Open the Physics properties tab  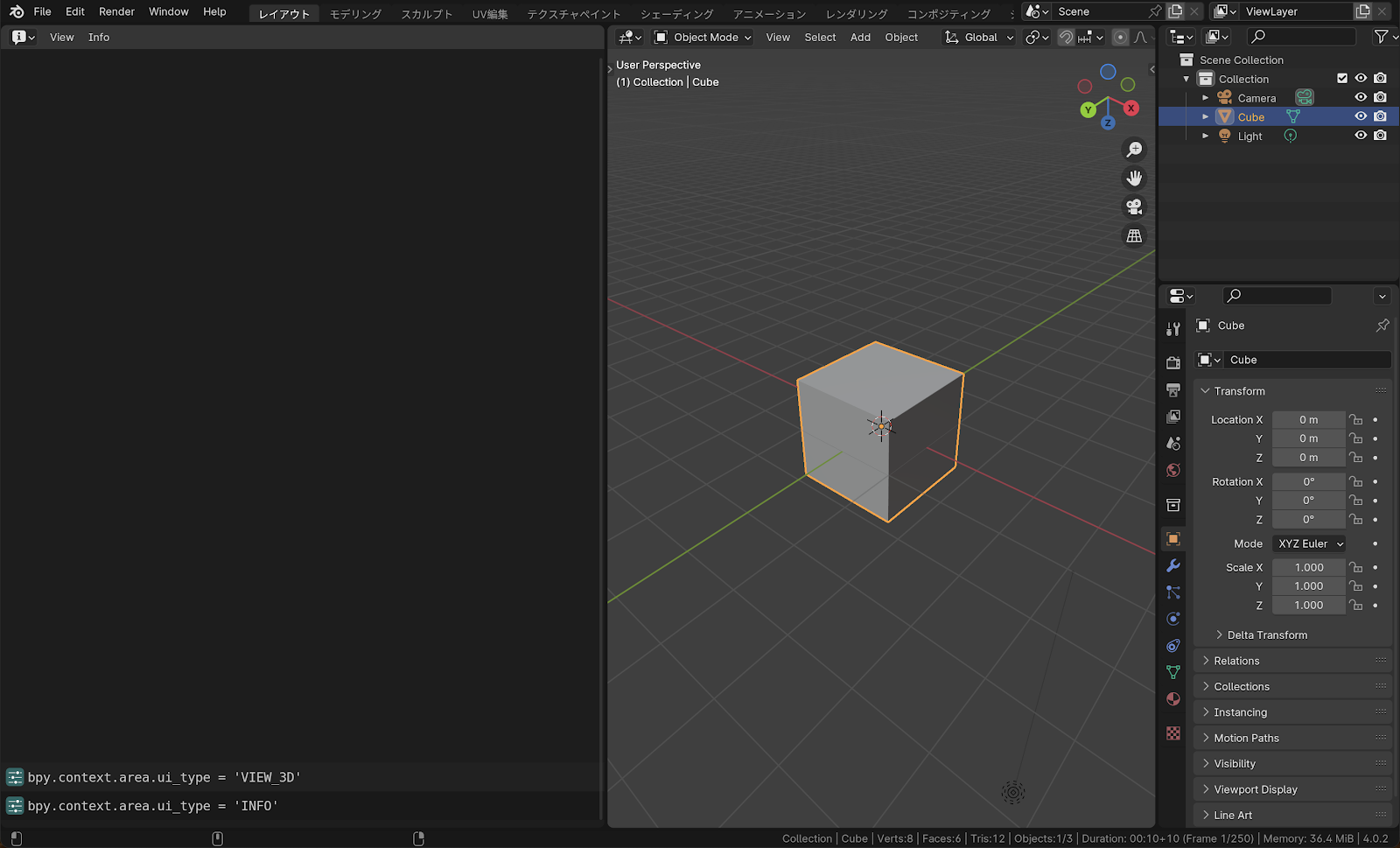pos(1173,619)
